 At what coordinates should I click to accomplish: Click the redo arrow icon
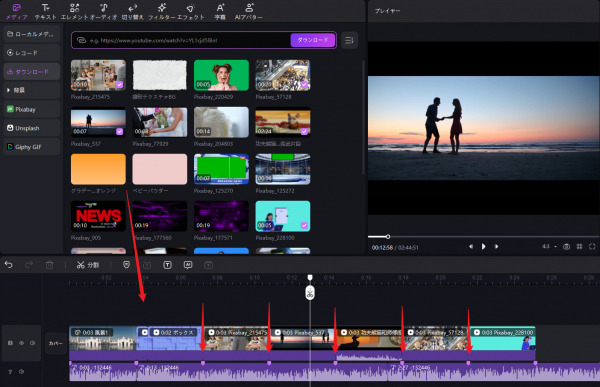29,265
